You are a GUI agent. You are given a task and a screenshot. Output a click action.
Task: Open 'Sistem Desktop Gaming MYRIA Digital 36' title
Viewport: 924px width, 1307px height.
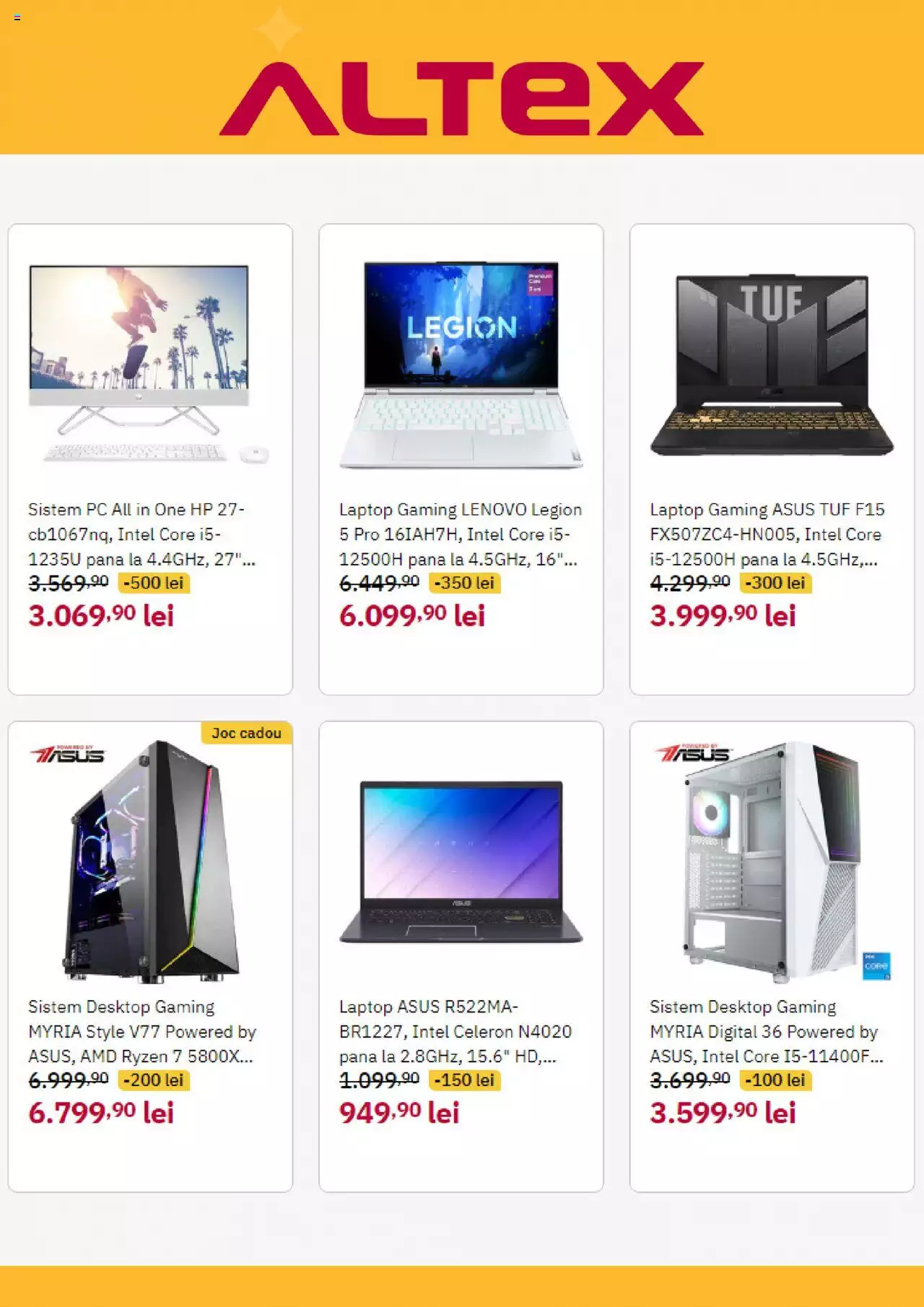tap(767, 1032)
